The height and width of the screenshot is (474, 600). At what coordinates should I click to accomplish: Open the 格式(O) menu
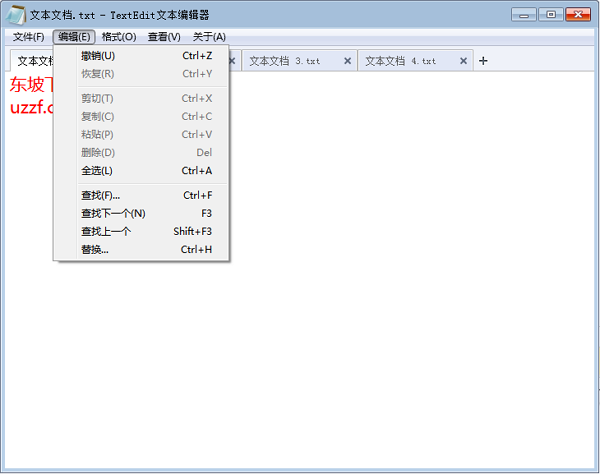[x=119, y=37]
